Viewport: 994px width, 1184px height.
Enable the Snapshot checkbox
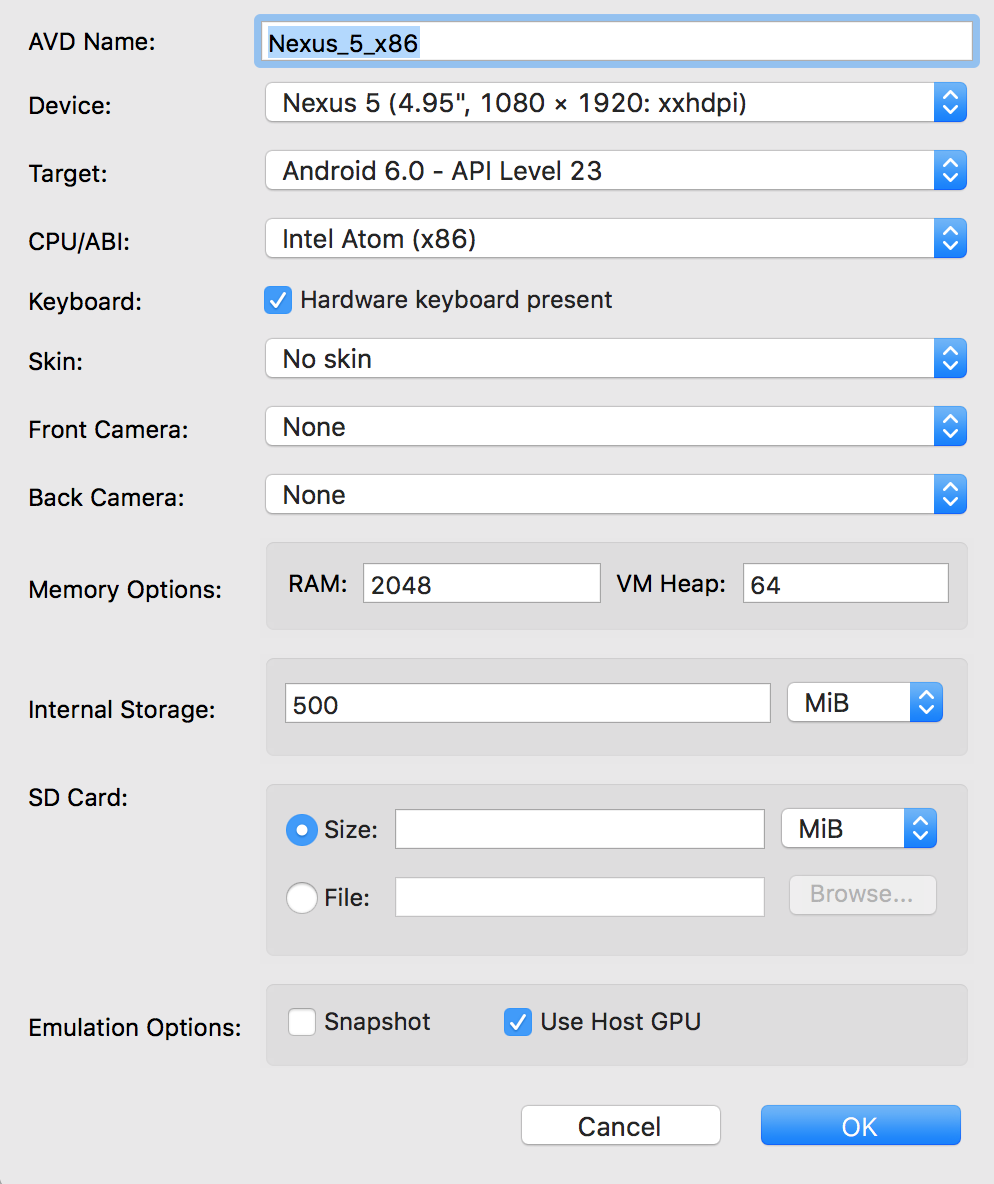[302, 1022]
